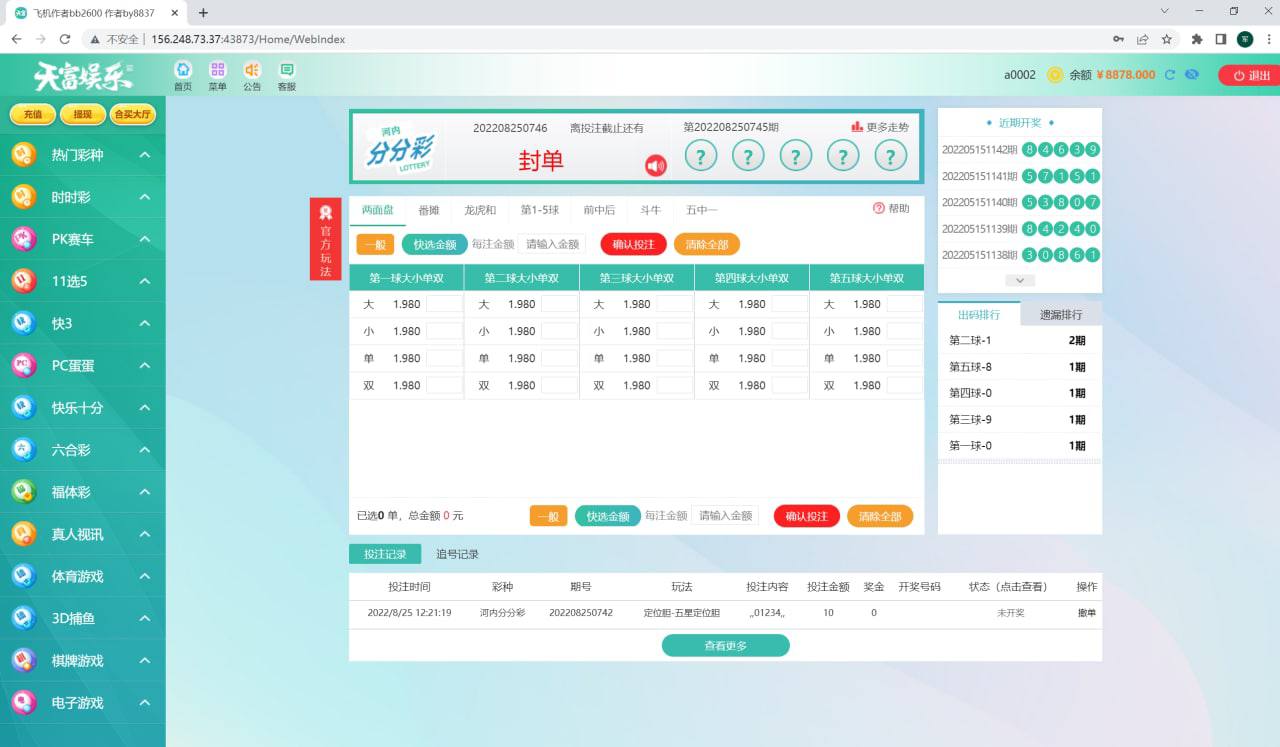Open the 遗漏排行 tab

point(1061,314)
